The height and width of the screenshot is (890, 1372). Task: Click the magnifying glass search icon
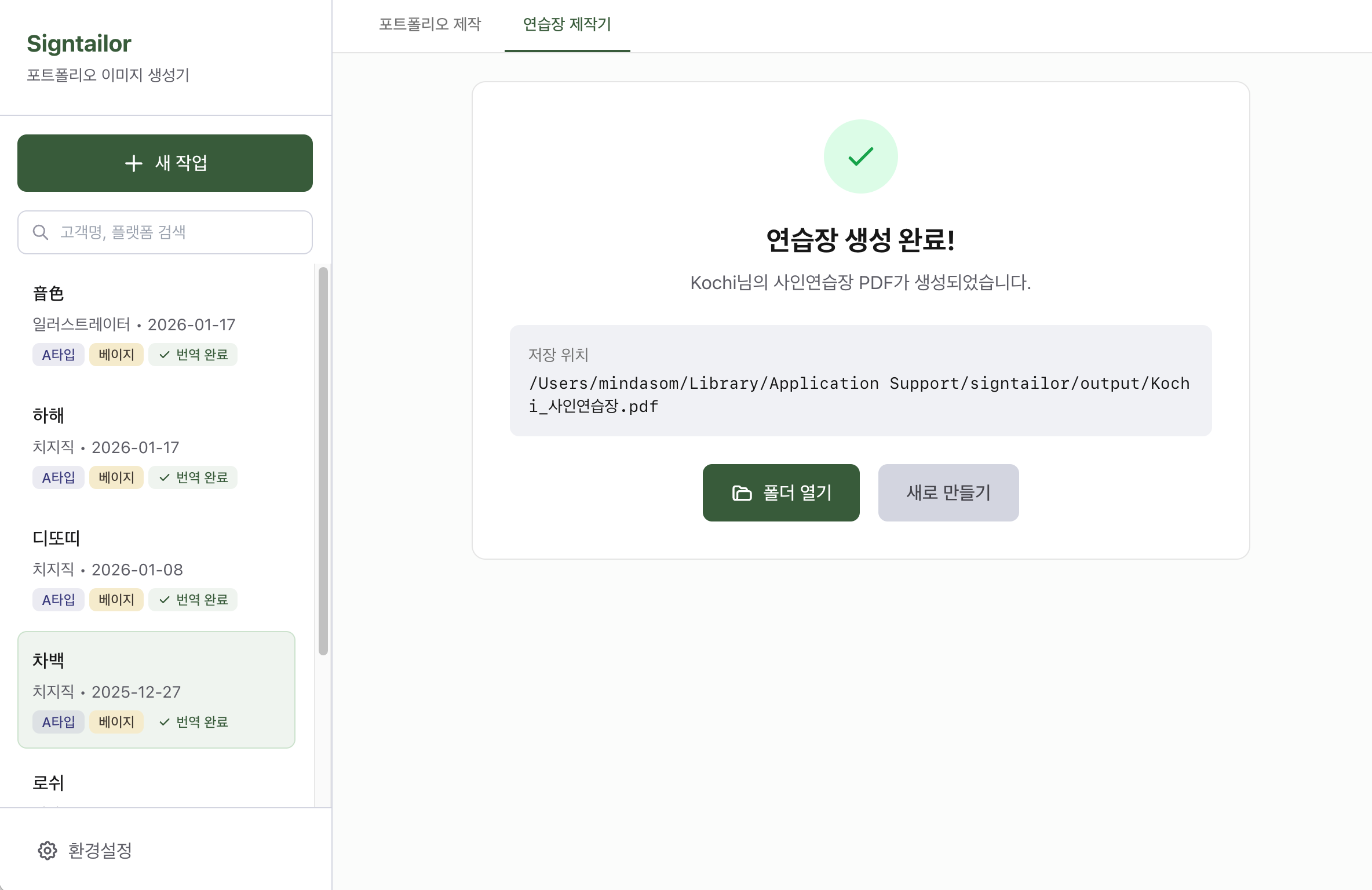[x=40, y=232]
